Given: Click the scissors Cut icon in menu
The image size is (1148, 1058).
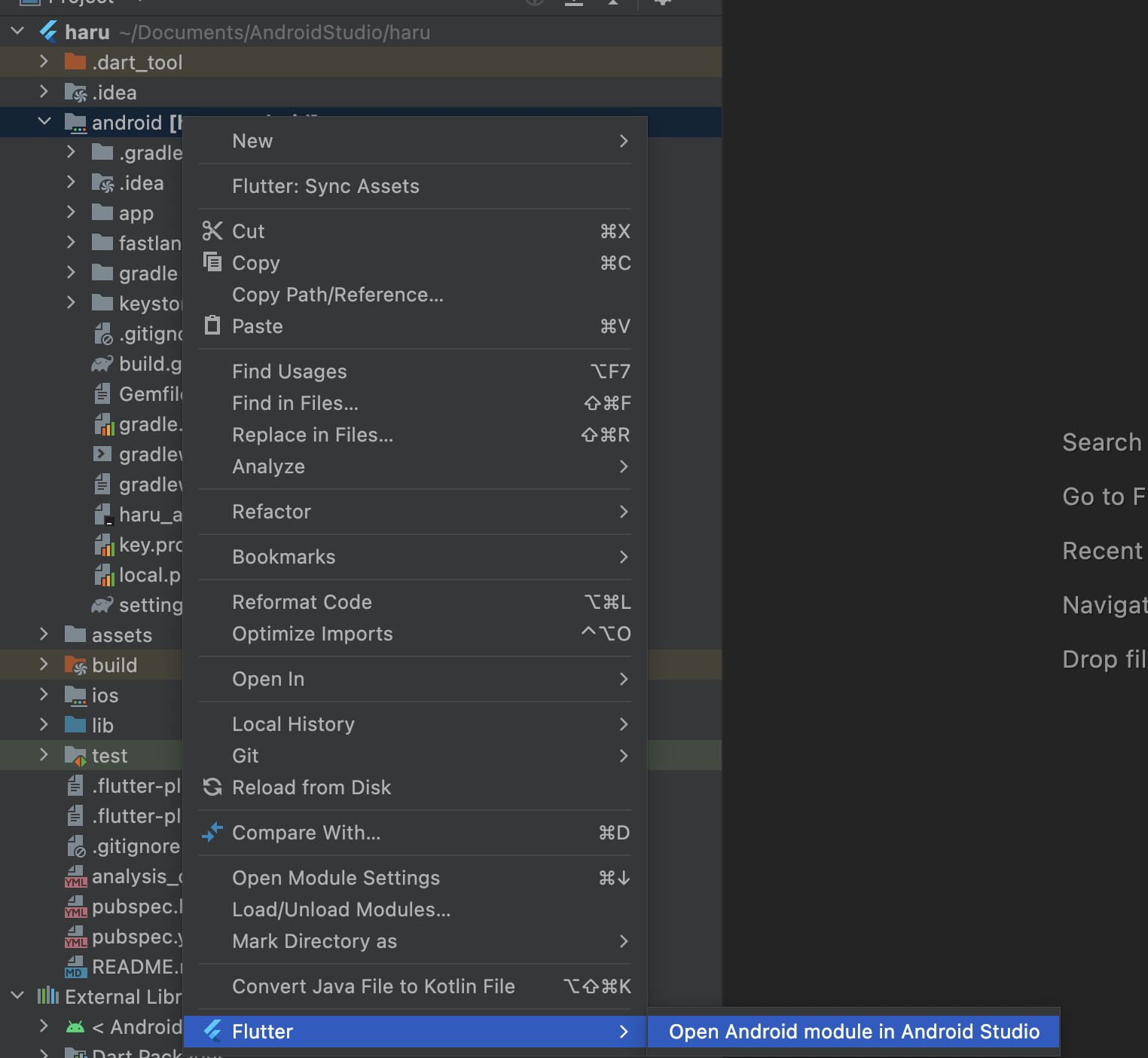Looking at the screenshot, I should [212, 231].
